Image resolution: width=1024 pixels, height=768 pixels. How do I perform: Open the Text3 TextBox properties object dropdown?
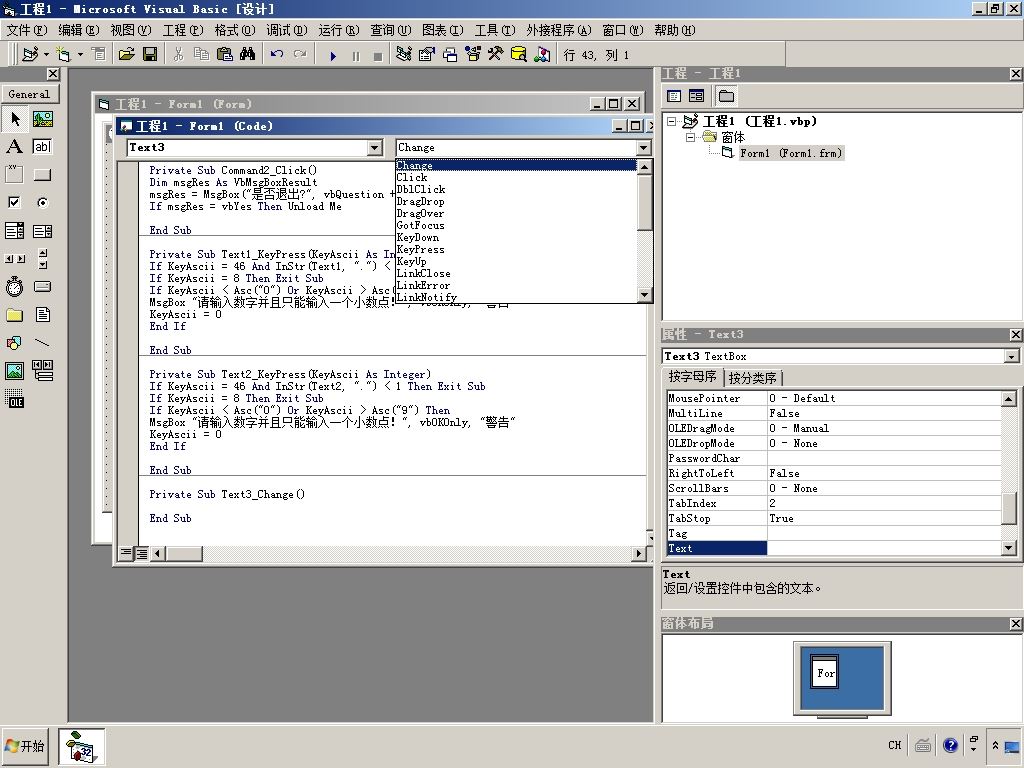pyautogui.click(x=1012, y=357)
